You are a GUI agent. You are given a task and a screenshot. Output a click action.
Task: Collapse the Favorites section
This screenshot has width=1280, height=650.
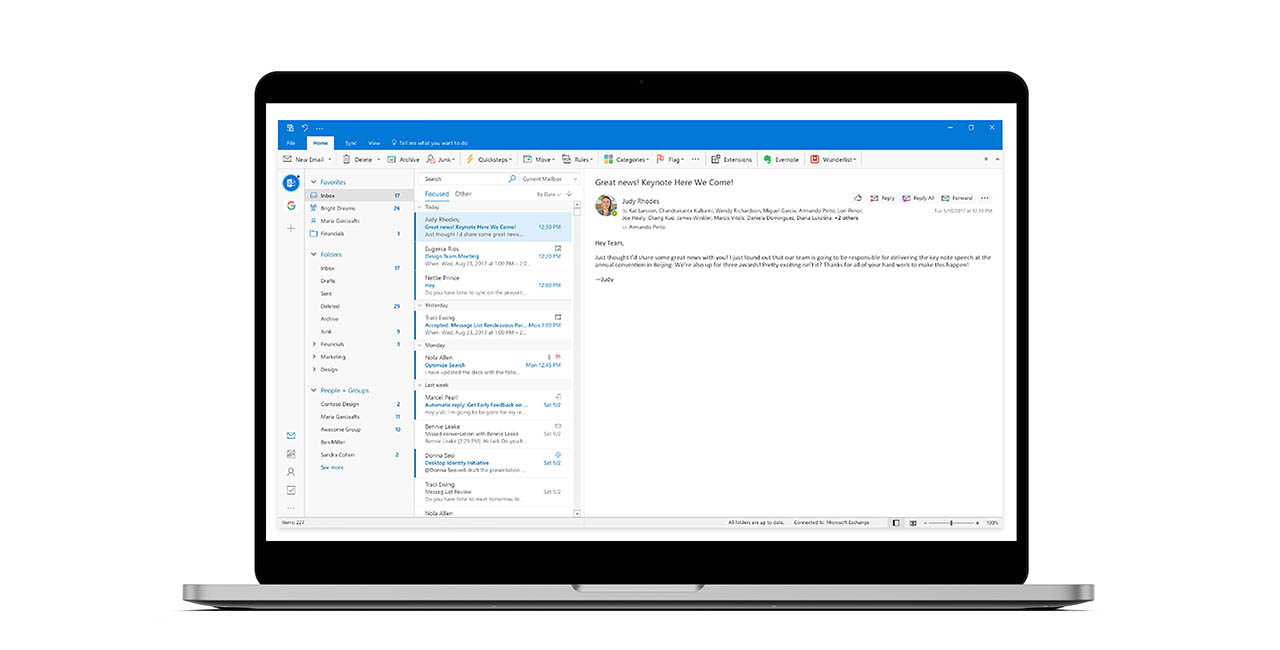pyautogui.click(x=313, y=182)
